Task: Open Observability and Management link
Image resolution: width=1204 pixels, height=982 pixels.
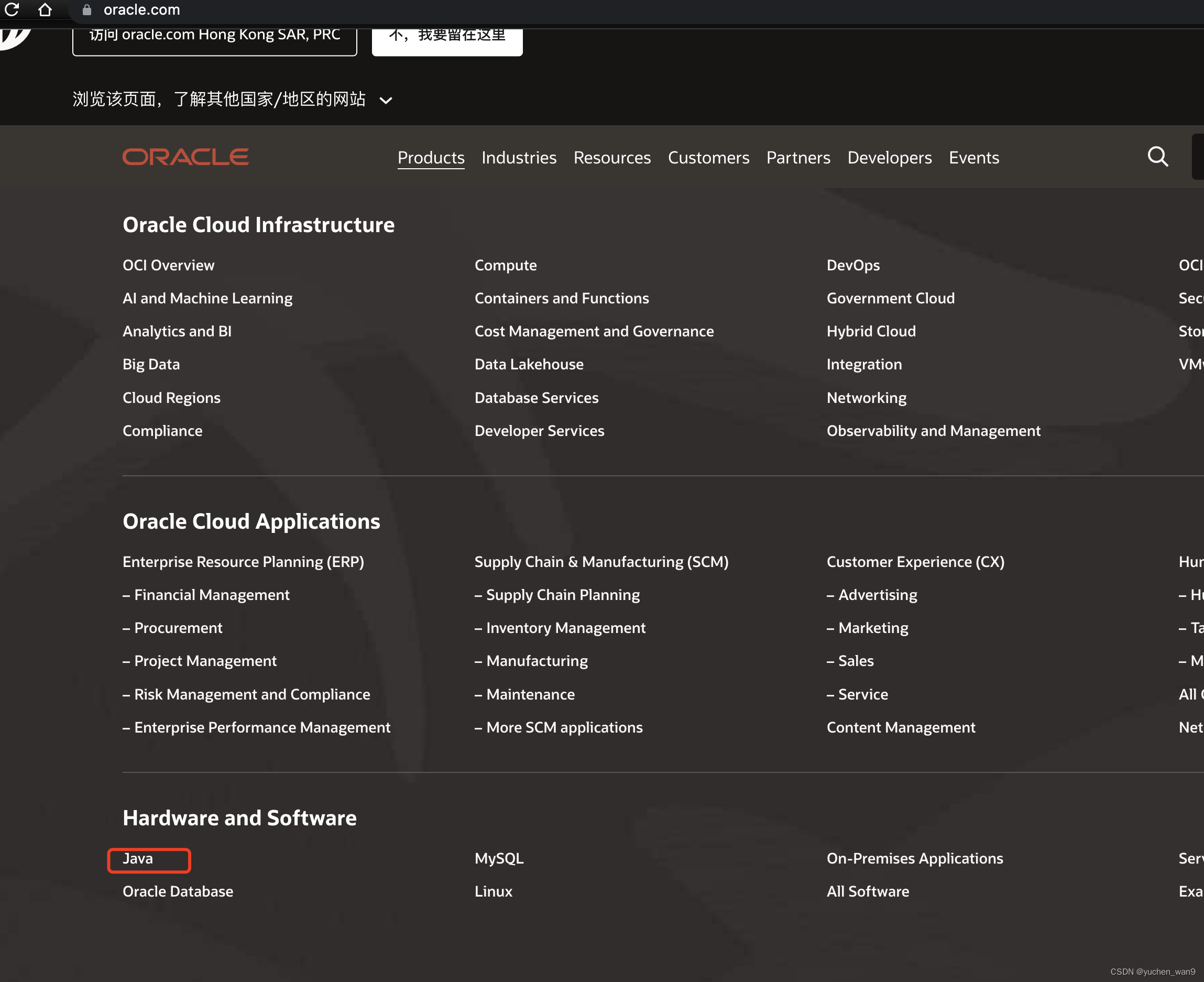Action: [933, 430]
